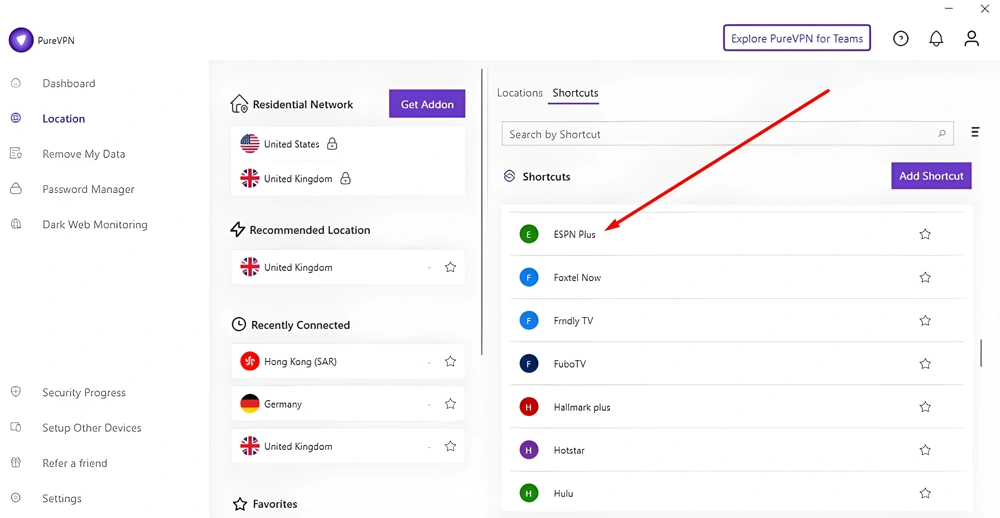Open Dark Web Monitoring in the sidebar
Image resolution: width=1000 pixels, height=518 pixels.
pos(95,225)
